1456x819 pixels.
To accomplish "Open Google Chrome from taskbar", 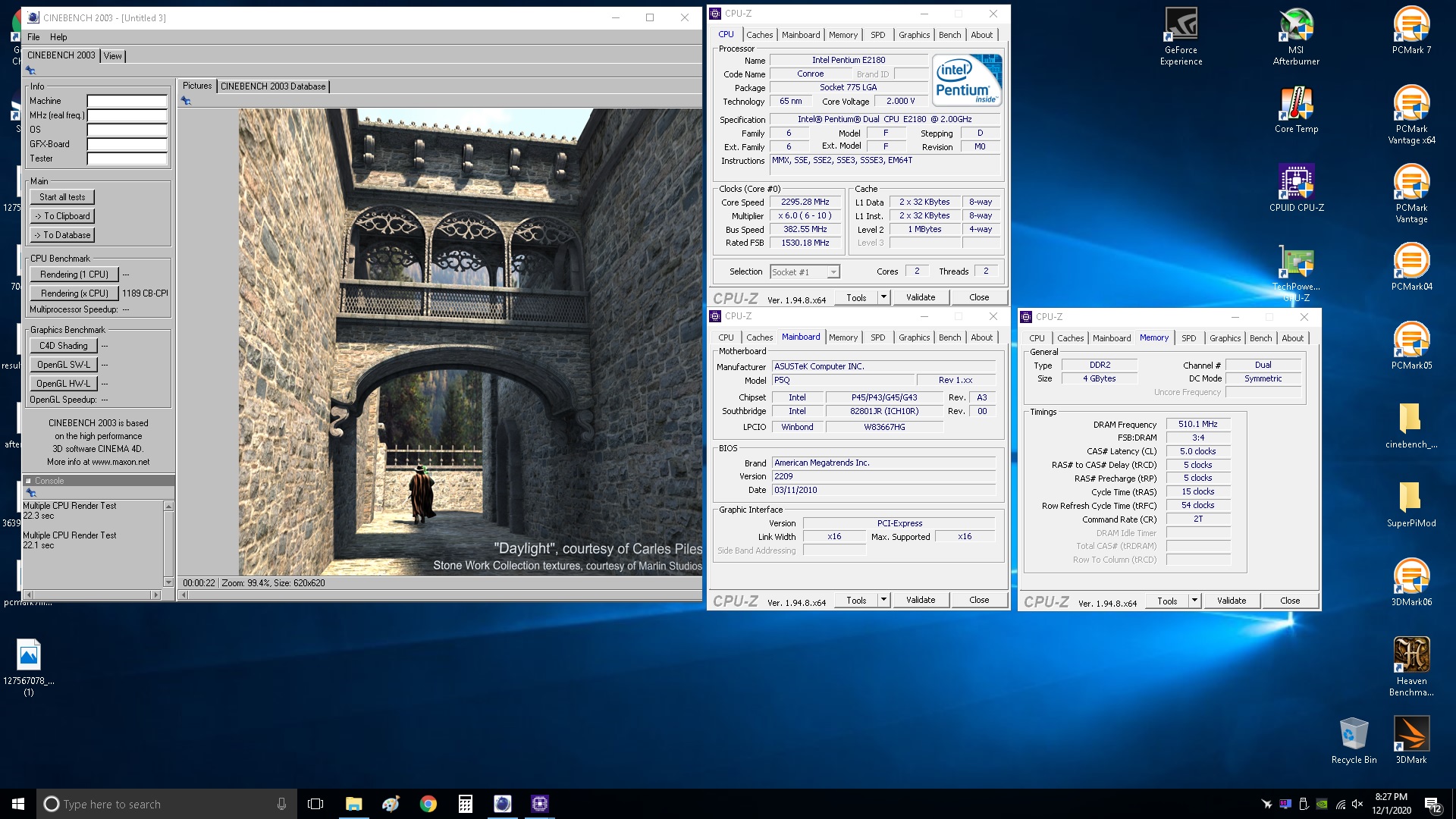I will pyautogui.click(x=428, y=804).
